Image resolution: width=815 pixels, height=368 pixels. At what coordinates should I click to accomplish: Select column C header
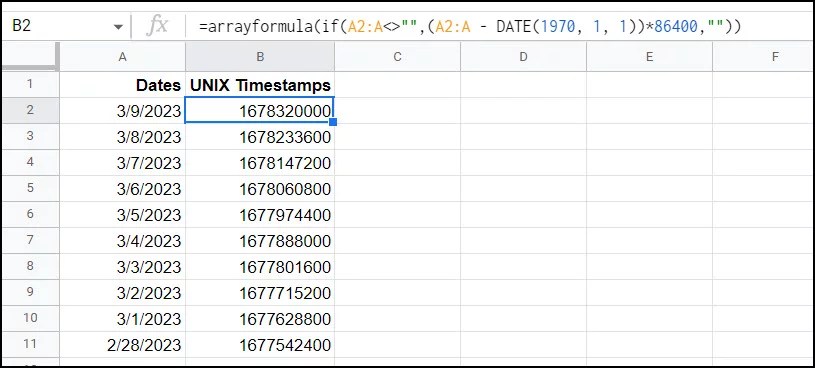[398, 57]
